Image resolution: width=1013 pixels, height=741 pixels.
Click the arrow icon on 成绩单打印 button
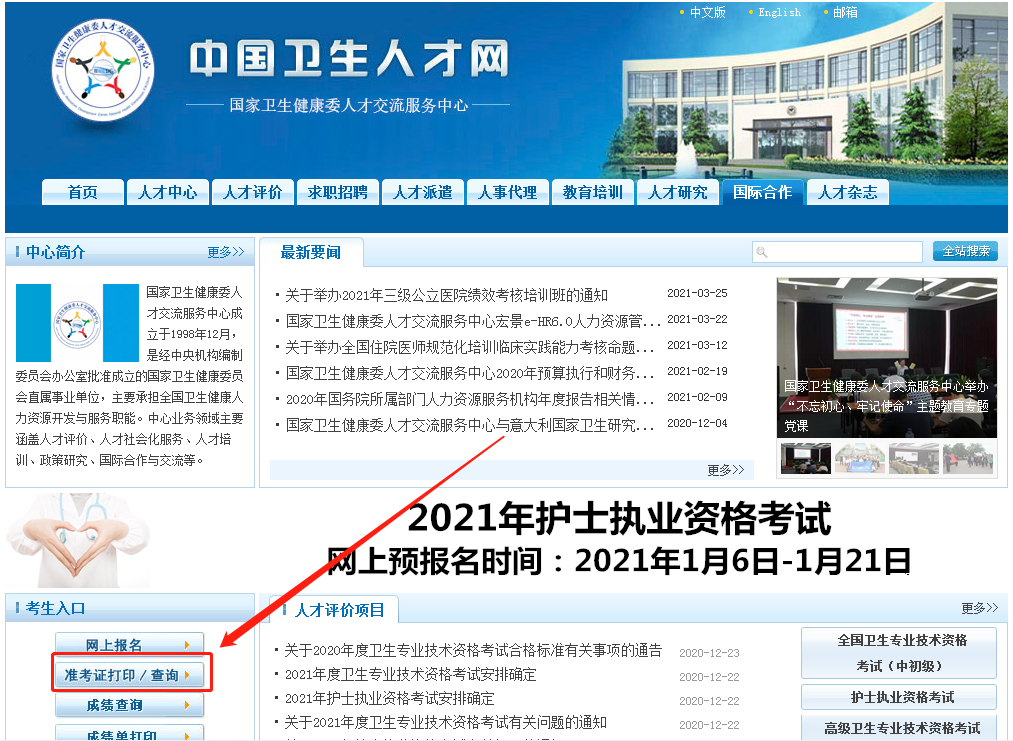pyautogui.click(x=186, y=736)
